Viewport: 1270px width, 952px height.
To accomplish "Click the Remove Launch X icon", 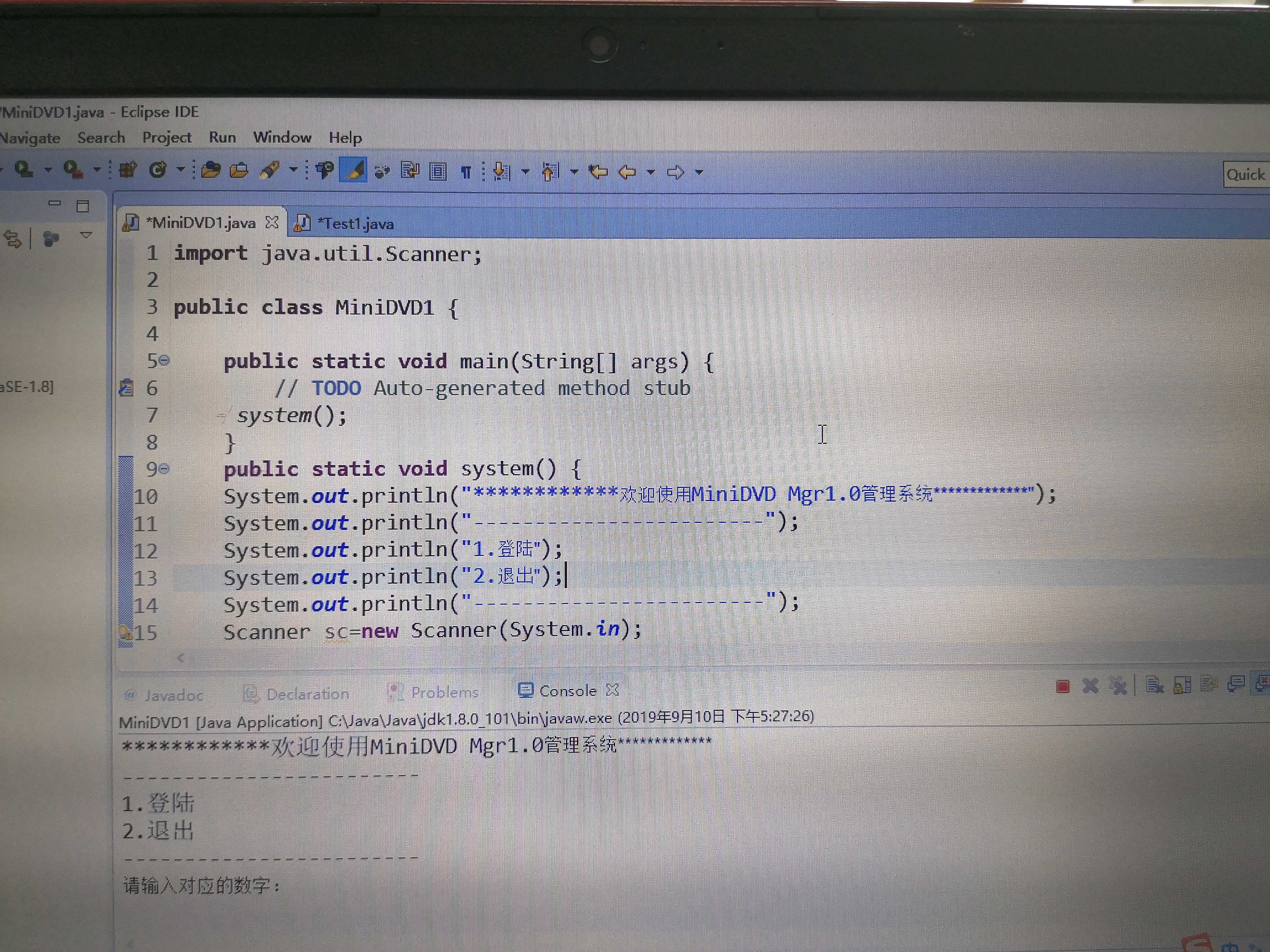I will tap(1090, 686).
